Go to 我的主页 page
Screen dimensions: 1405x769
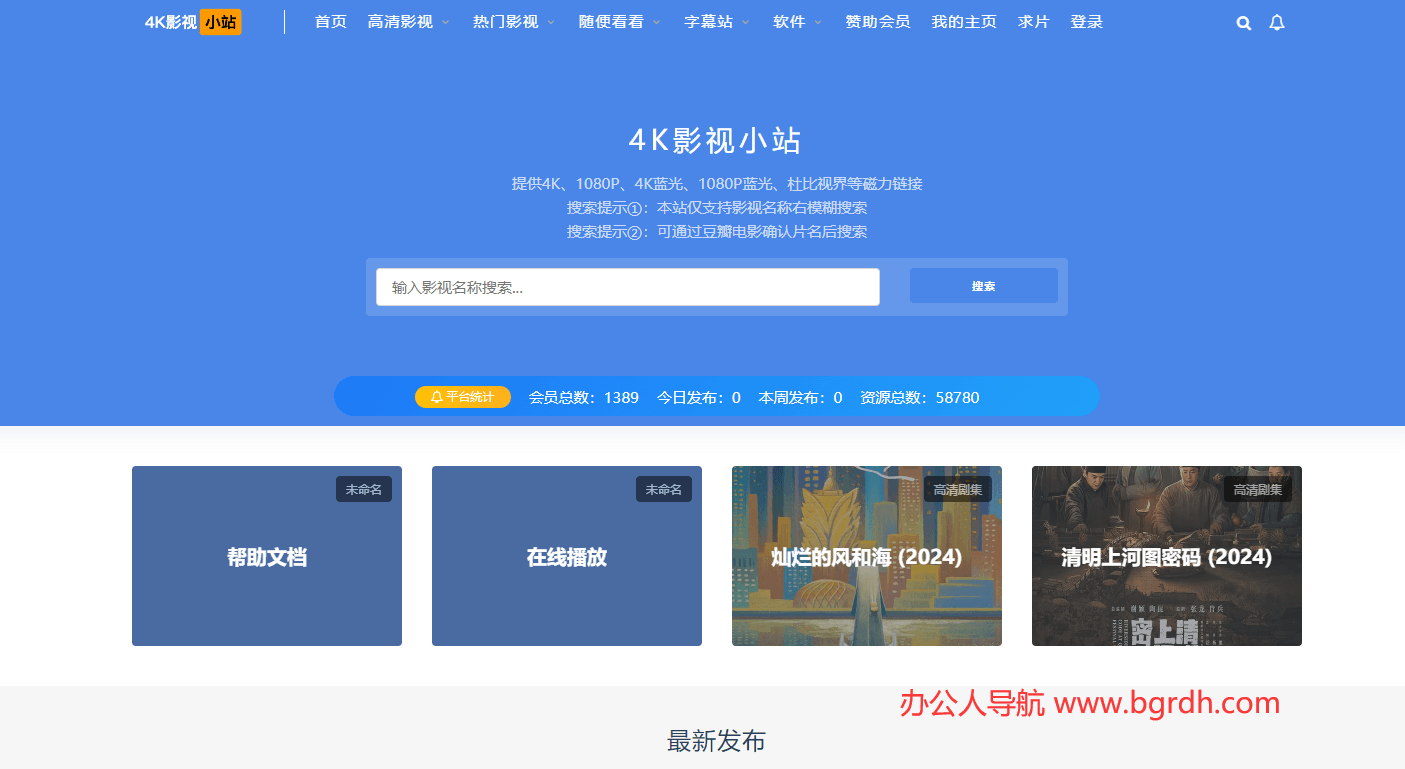[x=963, y=21]
